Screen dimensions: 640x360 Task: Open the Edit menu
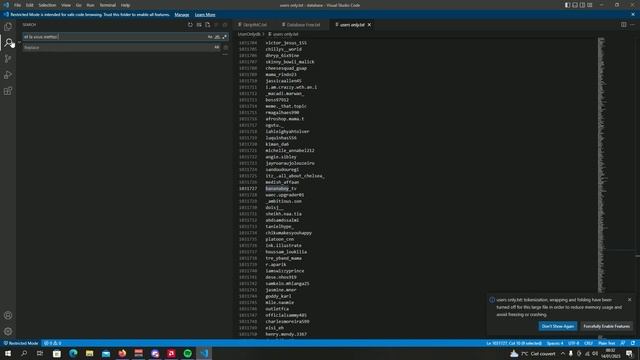click(x=30, y=5)
